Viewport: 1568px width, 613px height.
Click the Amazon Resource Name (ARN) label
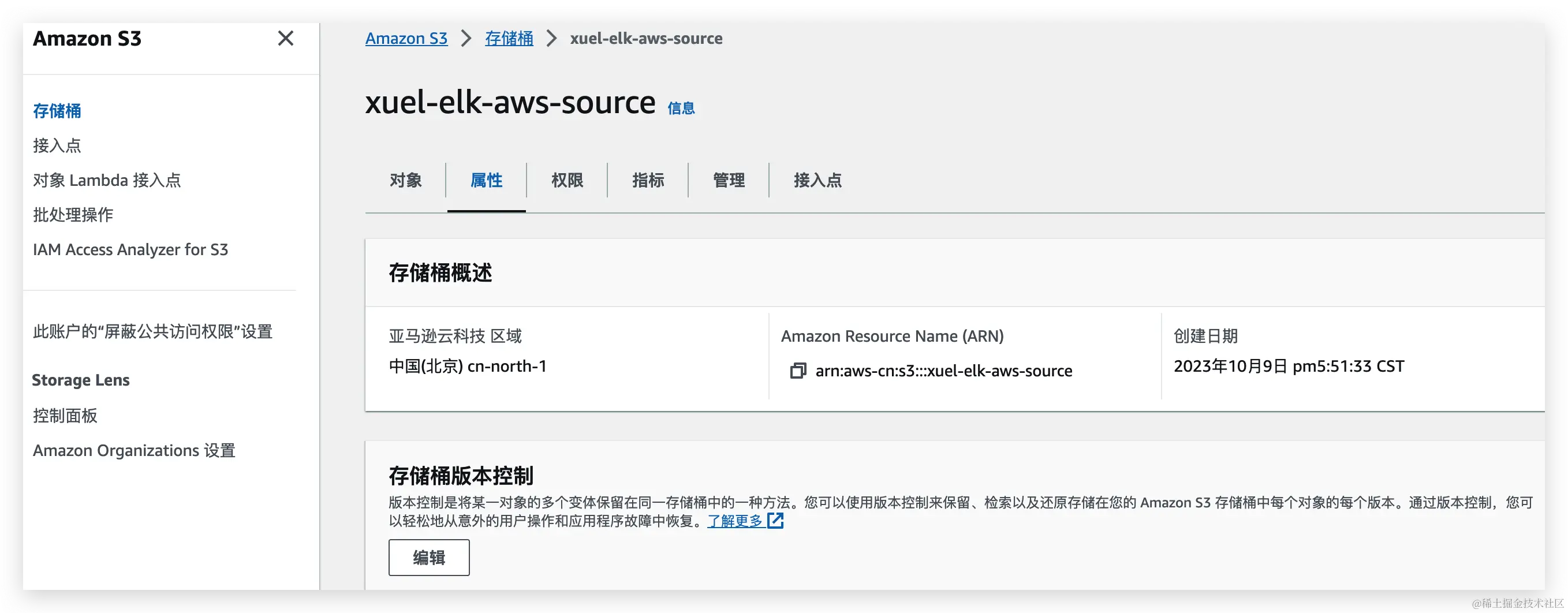click(x=893, y=336)
